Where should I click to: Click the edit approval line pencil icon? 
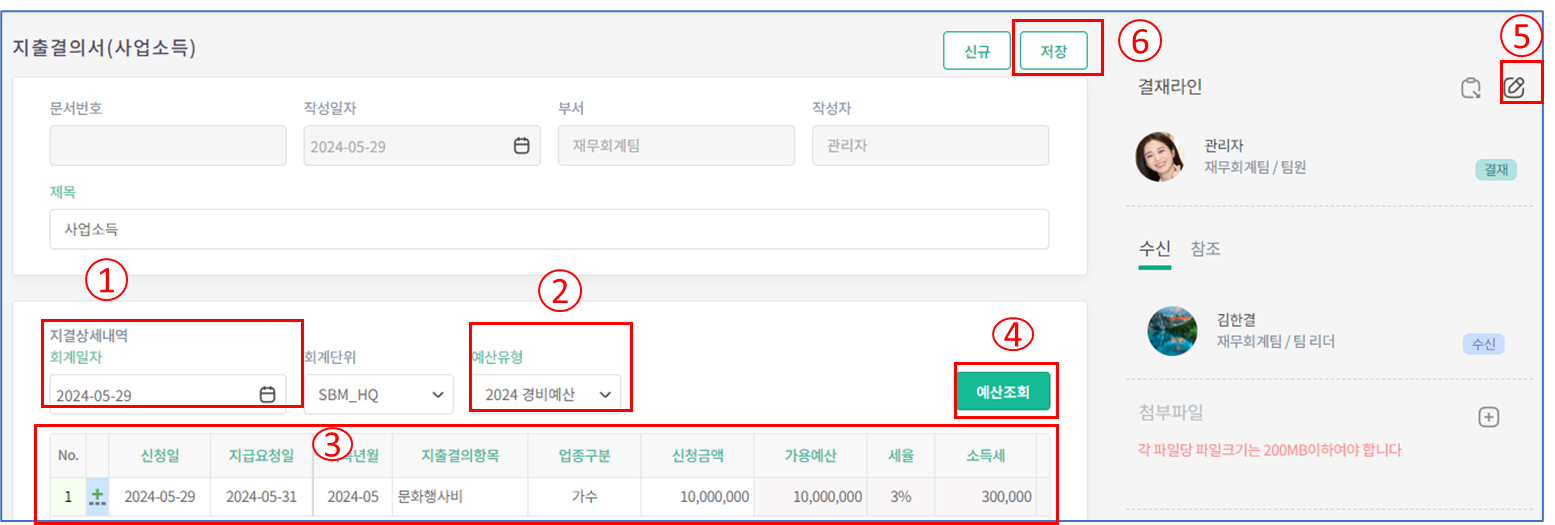1514,88
